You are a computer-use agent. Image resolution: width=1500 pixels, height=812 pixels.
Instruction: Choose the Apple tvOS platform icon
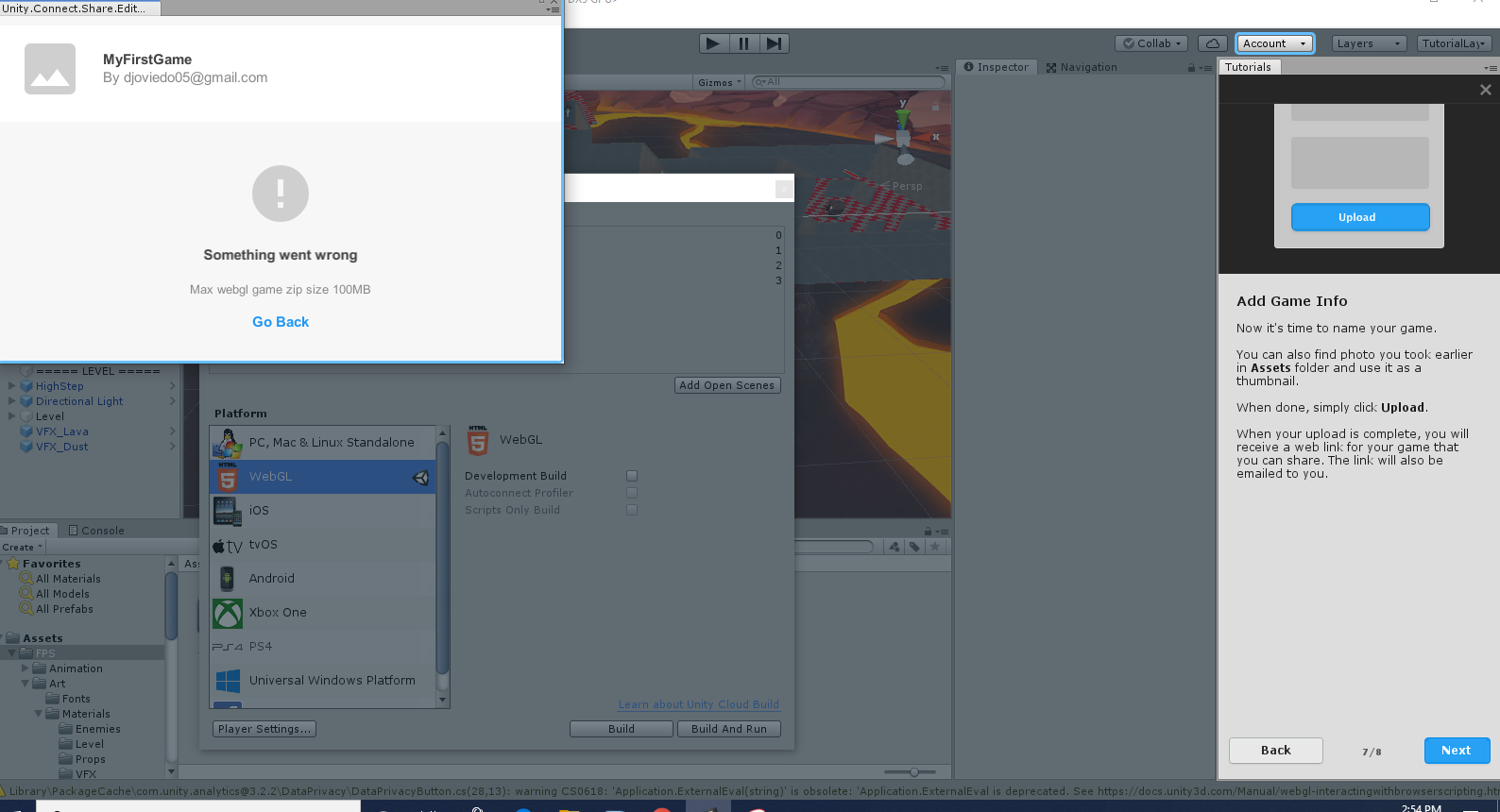228,546
